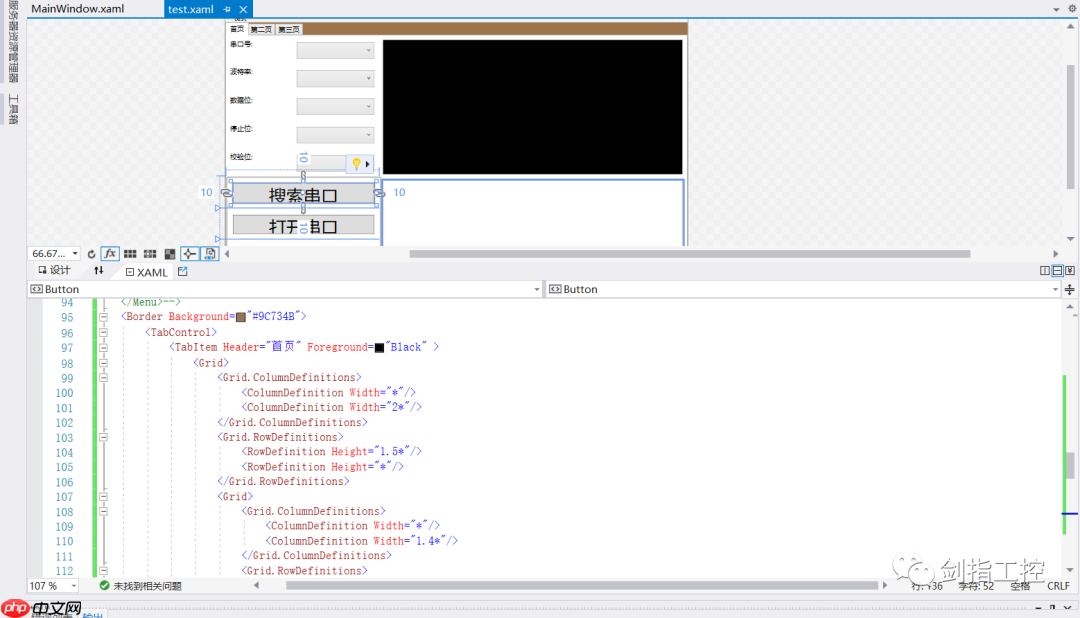Click the lightbulb quick actions icon

[x=355, y=164]
